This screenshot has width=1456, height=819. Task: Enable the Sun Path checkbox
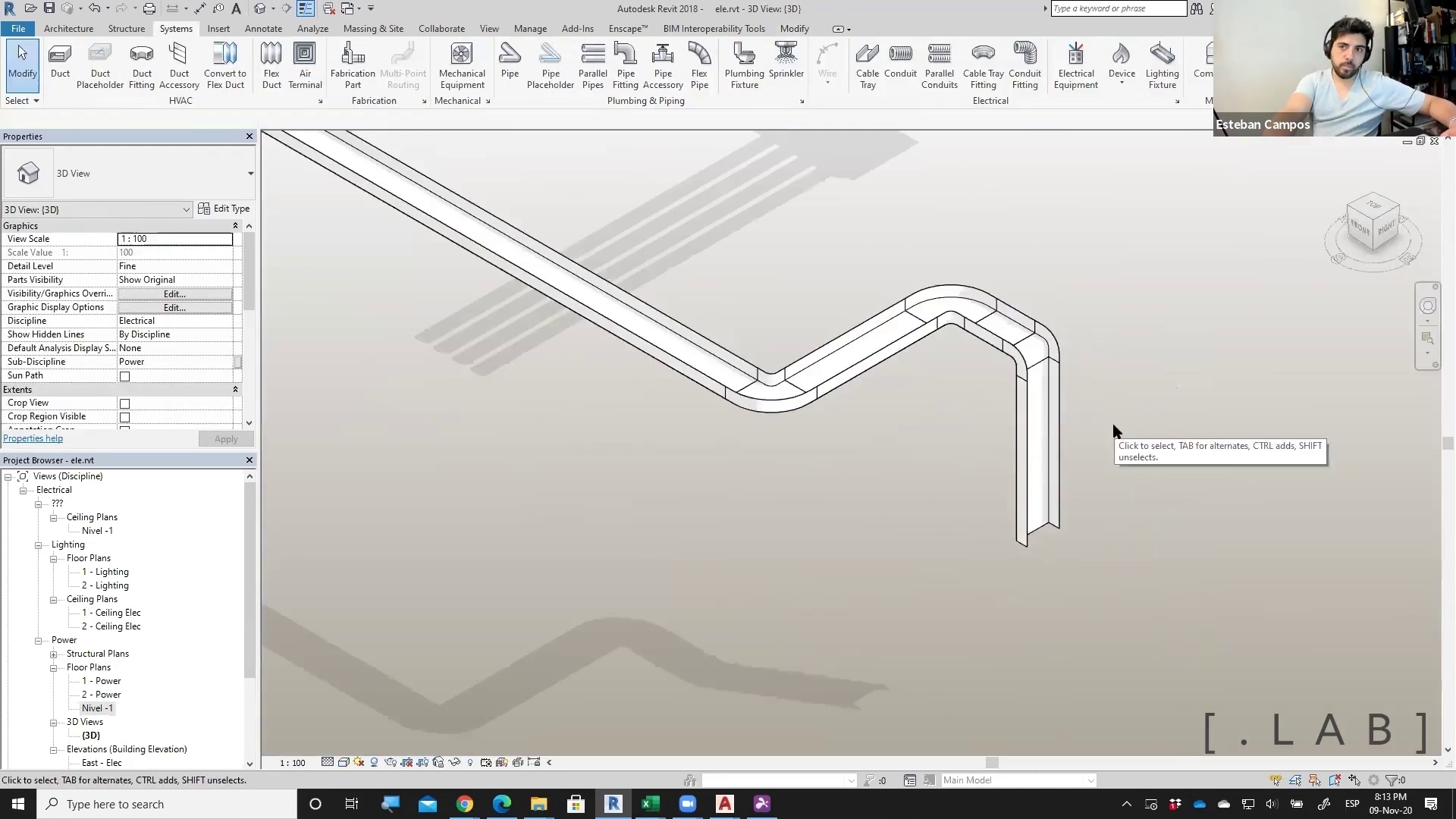125,376
